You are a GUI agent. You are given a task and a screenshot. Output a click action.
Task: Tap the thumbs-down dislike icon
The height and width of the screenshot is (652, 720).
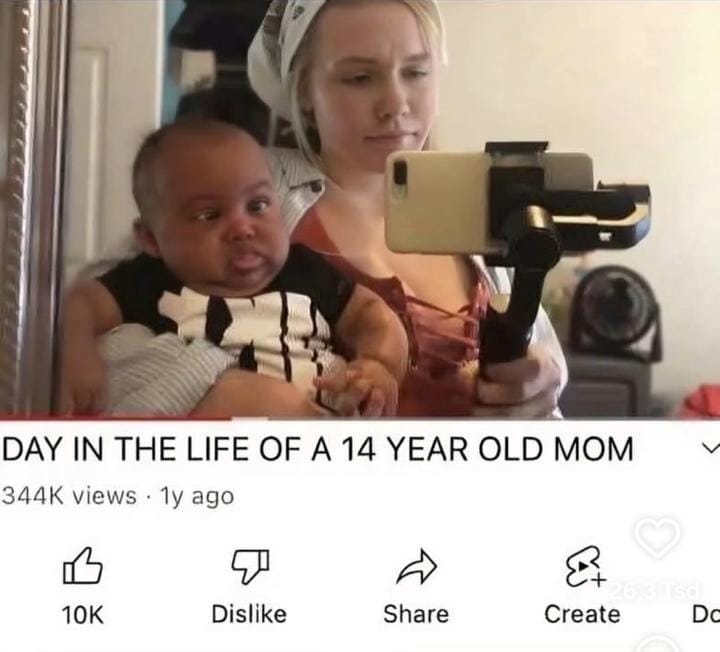(x=250, y=566)
